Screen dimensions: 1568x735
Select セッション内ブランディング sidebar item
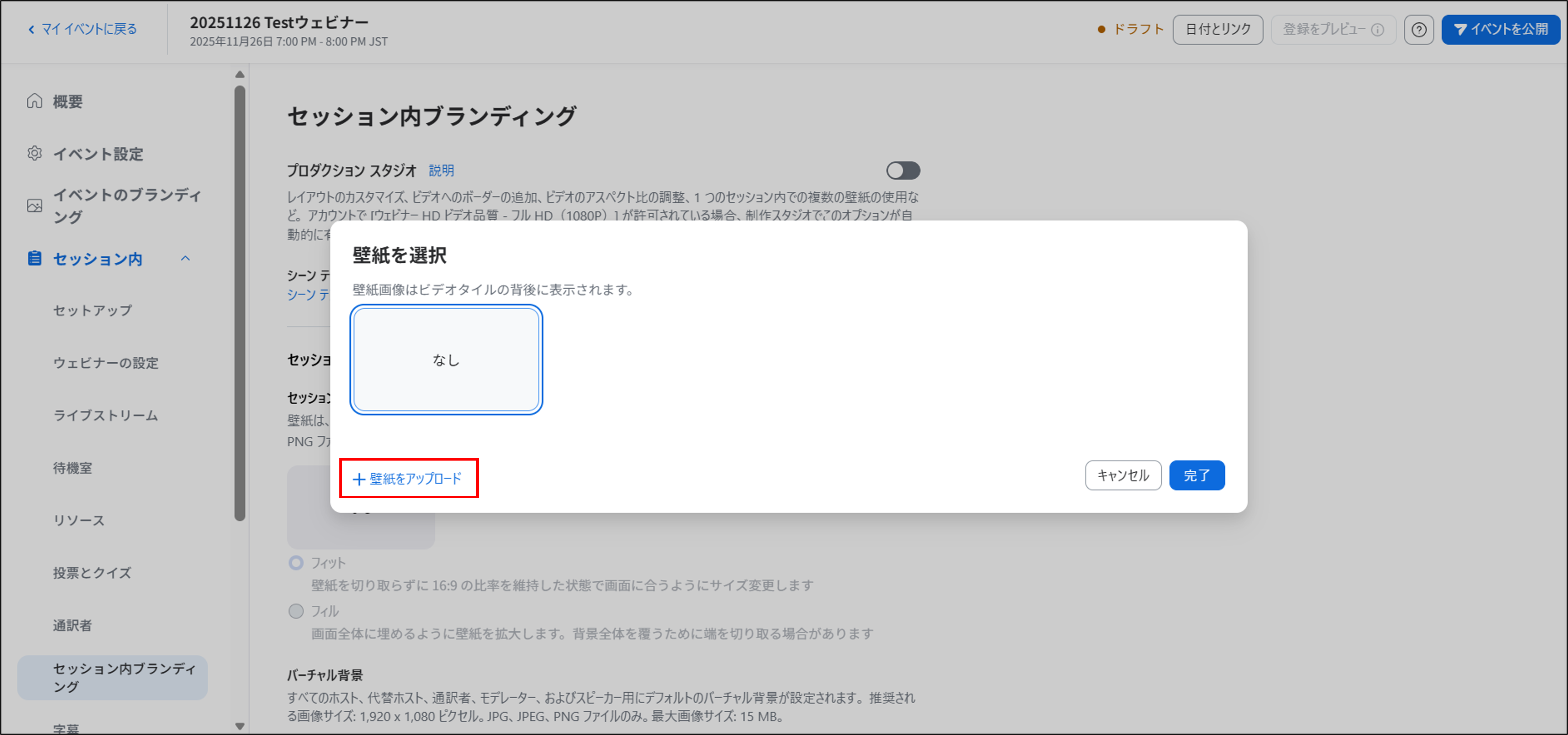pos(113,677)
